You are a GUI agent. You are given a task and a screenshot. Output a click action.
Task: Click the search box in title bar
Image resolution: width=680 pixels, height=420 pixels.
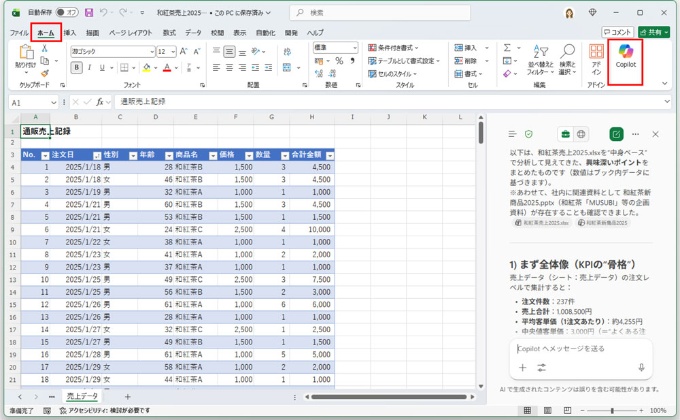point(380,13)
